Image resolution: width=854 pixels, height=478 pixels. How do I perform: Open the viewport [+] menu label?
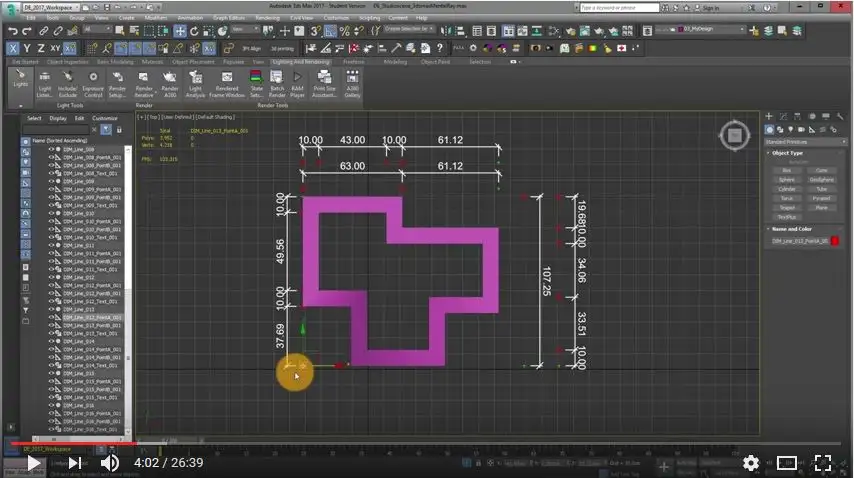pos(141,117)
